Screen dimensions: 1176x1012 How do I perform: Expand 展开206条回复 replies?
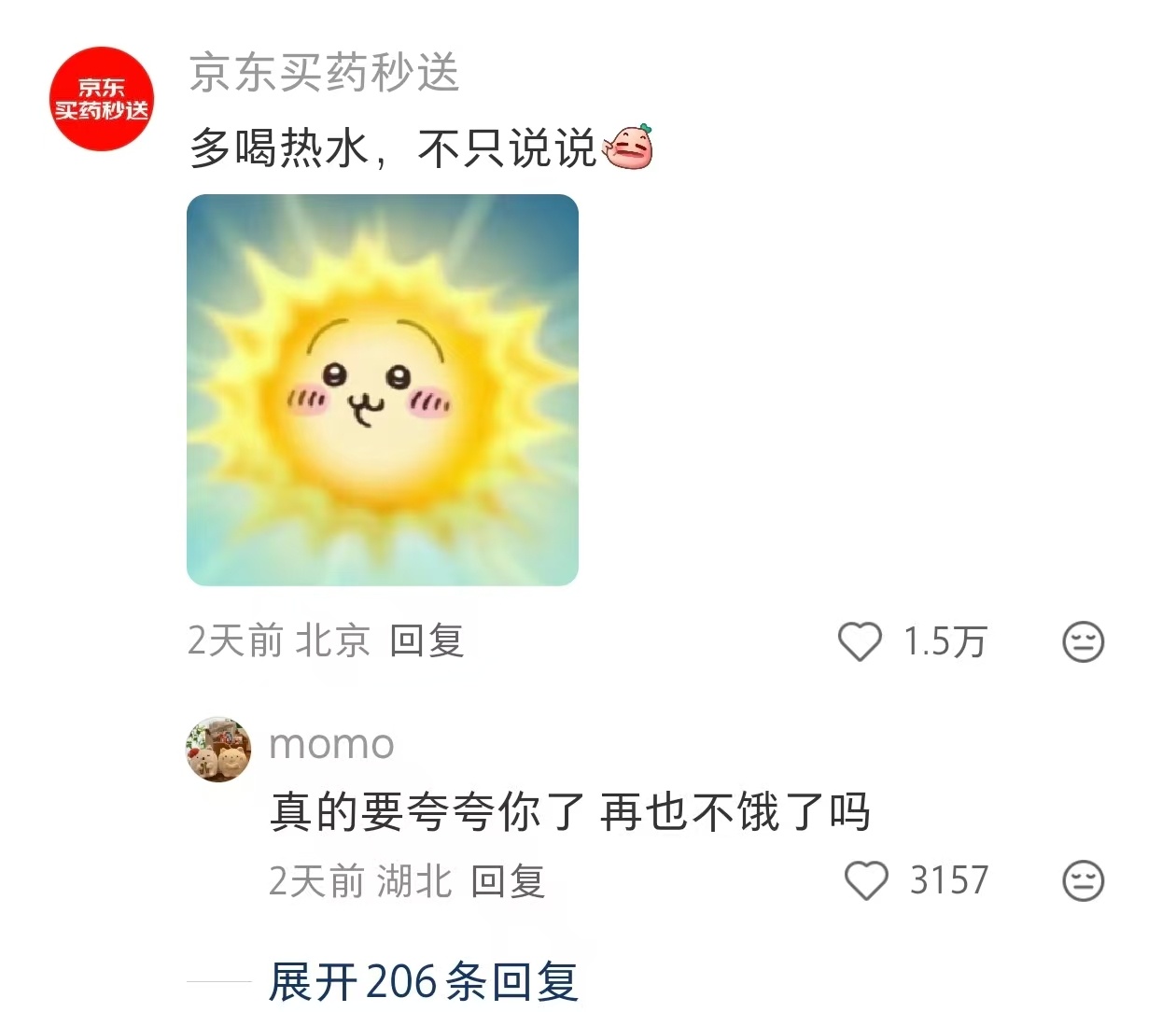(424, 982)
